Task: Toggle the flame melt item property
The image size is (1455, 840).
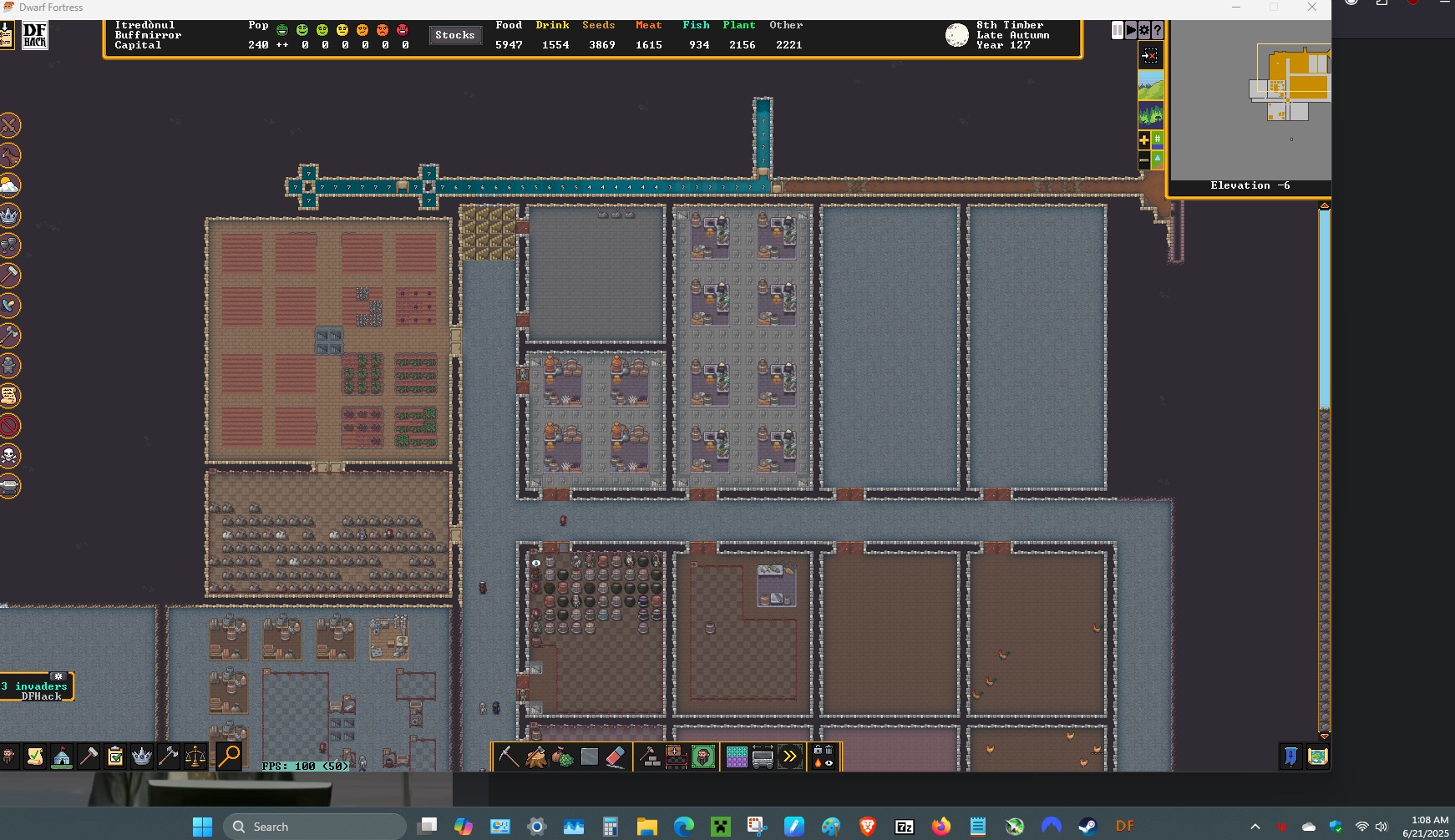Action: point(818,762)
